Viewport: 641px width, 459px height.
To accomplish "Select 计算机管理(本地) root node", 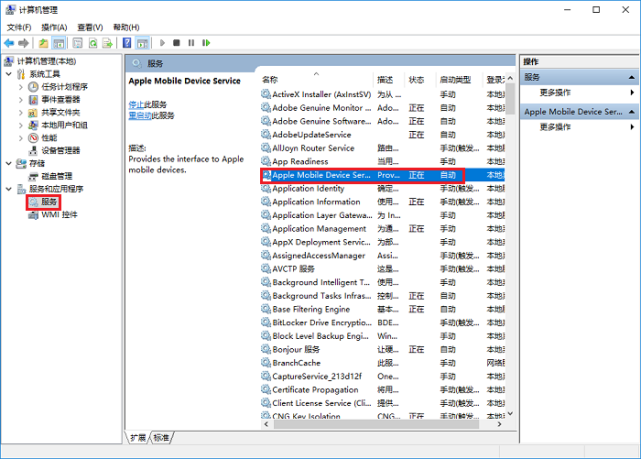I will click(46, 61).
